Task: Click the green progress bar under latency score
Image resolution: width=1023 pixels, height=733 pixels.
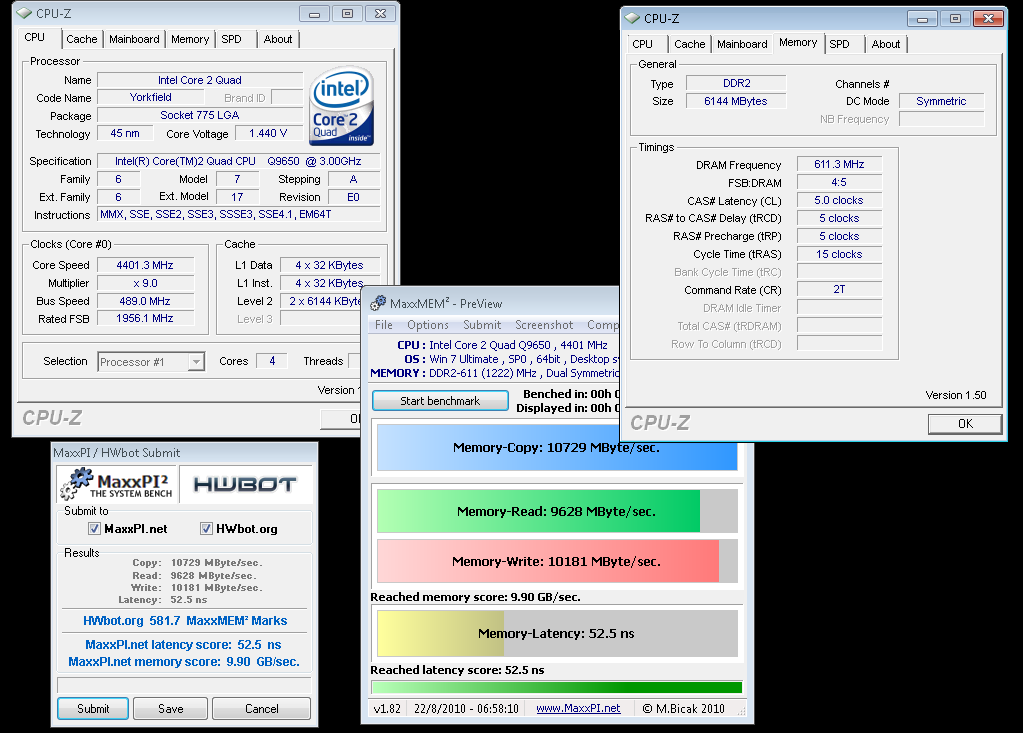Action: click(557, 687)
